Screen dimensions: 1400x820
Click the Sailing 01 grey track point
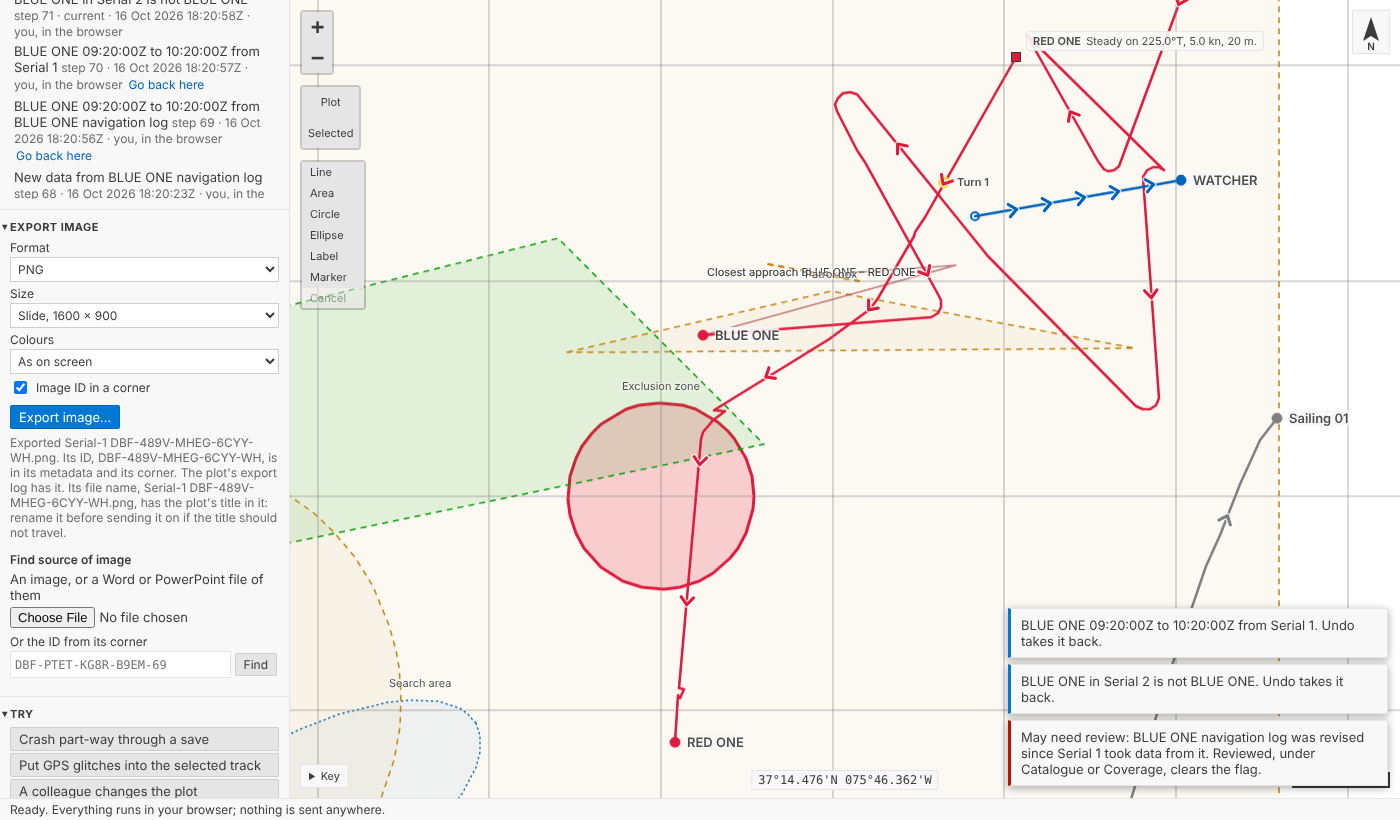tap(1277, 418)
